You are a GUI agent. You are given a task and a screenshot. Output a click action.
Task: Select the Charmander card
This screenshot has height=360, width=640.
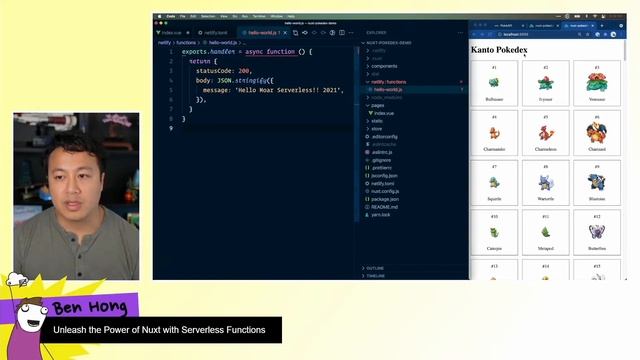(494, 133)
